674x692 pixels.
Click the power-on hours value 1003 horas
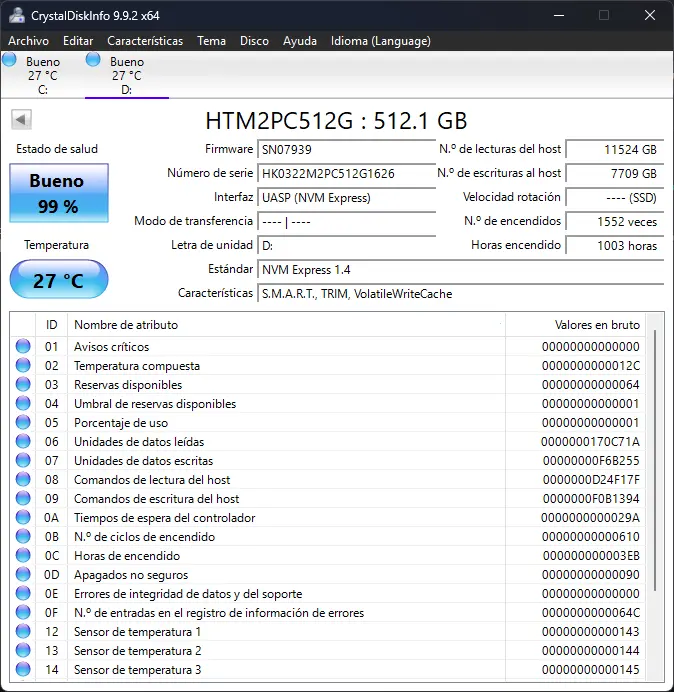click(x=614, y=245)
